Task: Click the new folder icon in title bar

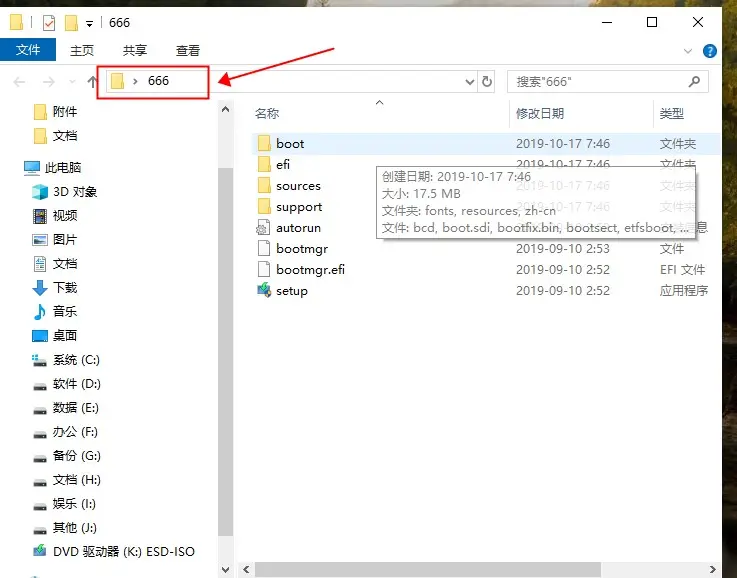Action: [x=71, y=23]
